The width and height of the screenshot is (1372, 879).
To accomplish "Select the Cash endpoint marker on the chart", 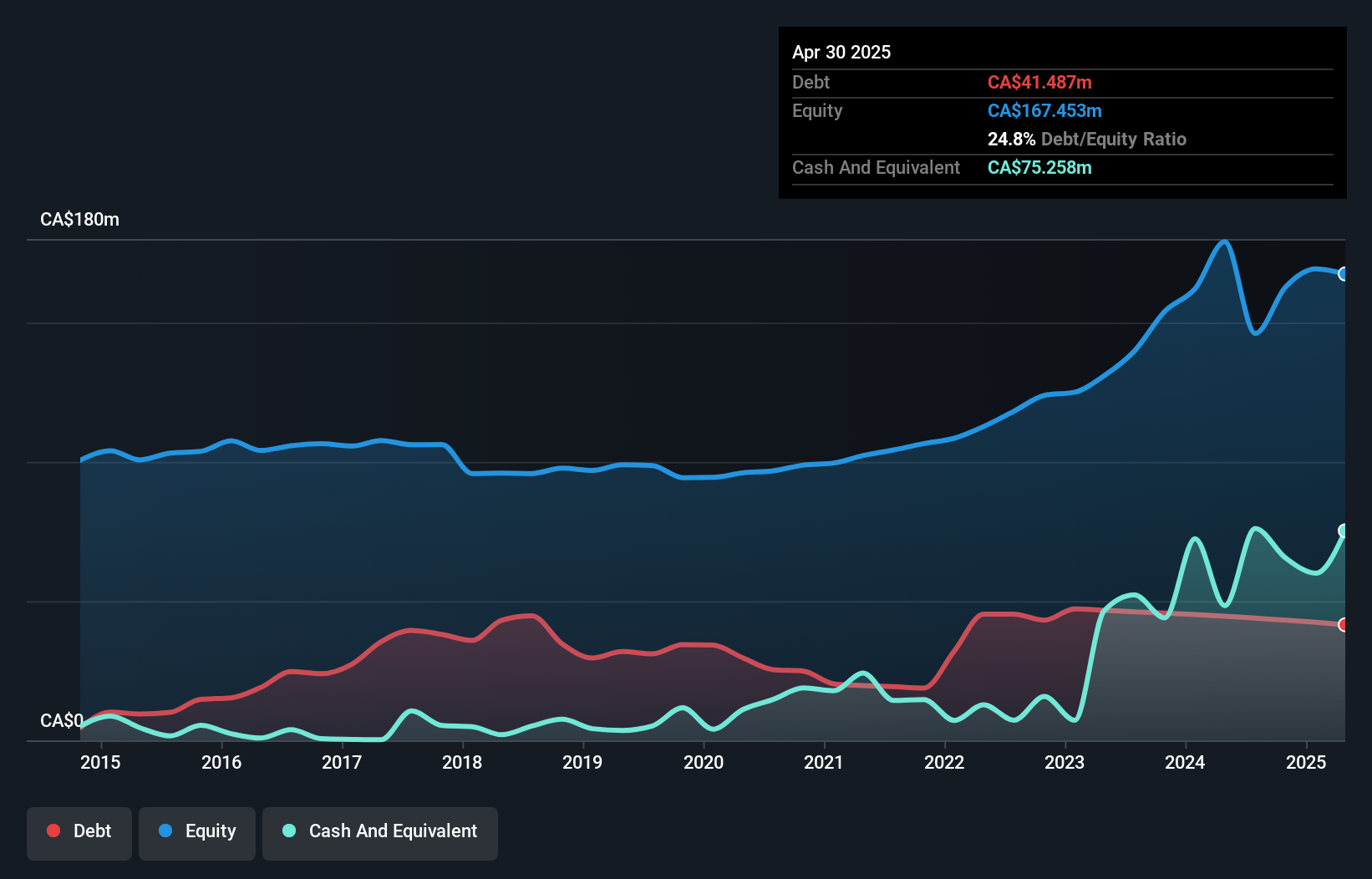I will tap(1343, 530).
